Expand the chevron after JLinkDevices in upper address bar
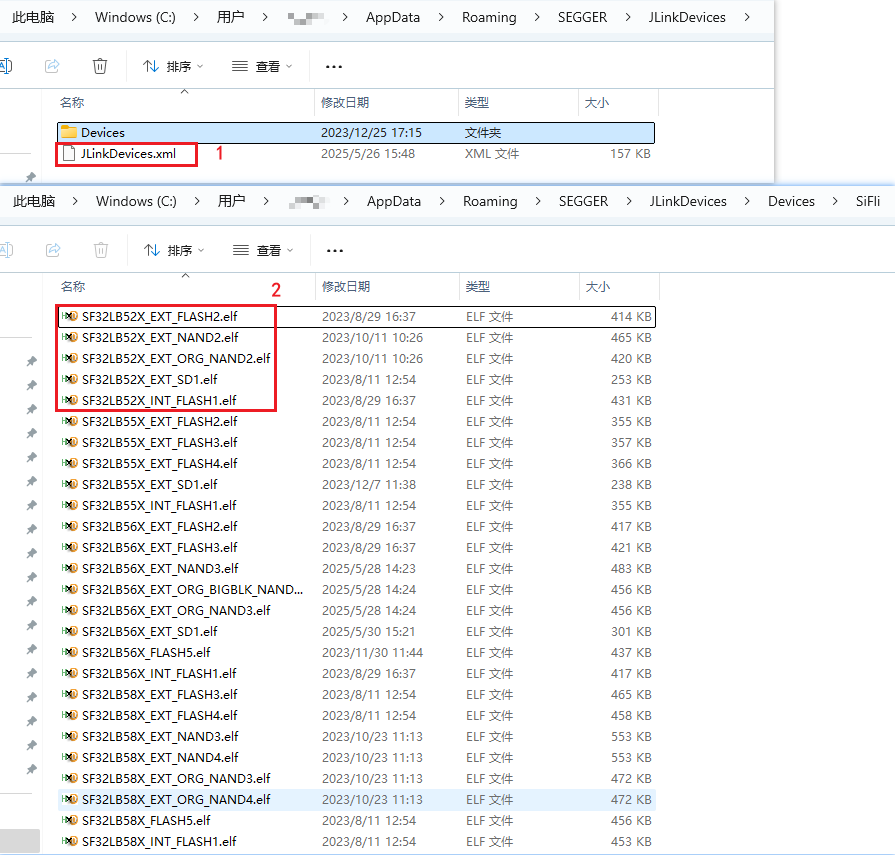This screenshot has height=855, width=895. click(747, 17)
